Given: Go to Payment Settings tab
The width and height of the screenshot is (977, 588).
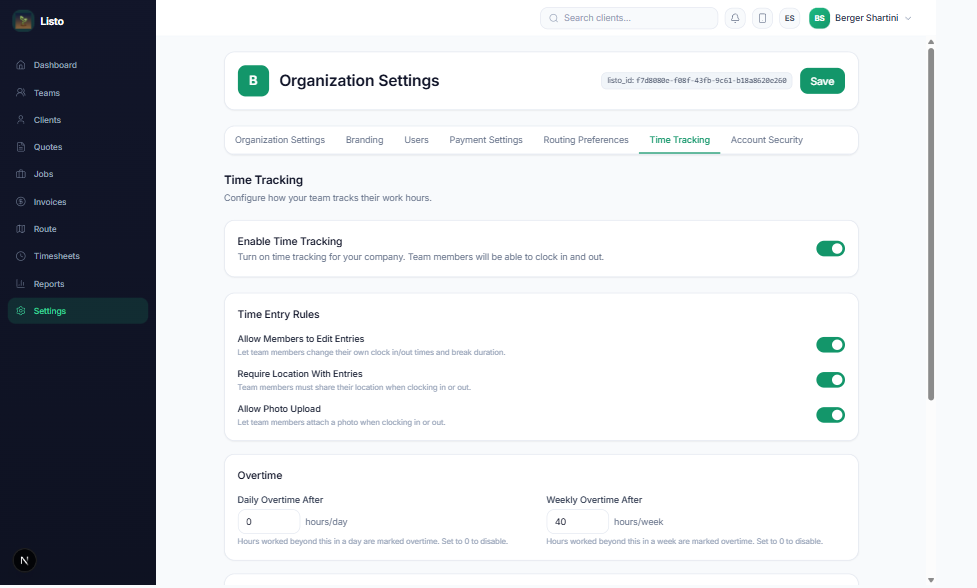Looking at the screenshot, I should 486,140.
